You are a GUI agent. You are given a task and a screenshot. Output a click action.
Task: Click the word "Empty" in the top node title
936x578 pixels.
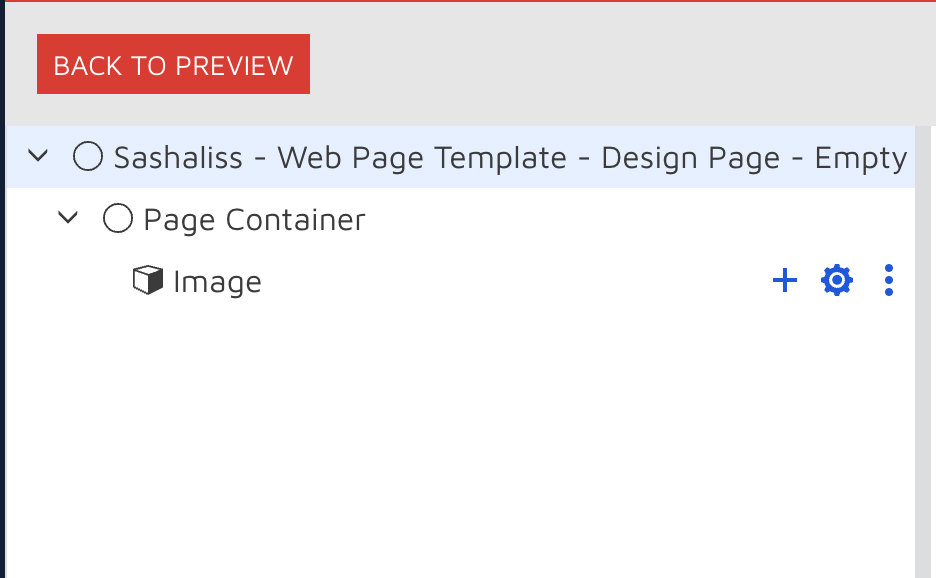click(861, 158)
